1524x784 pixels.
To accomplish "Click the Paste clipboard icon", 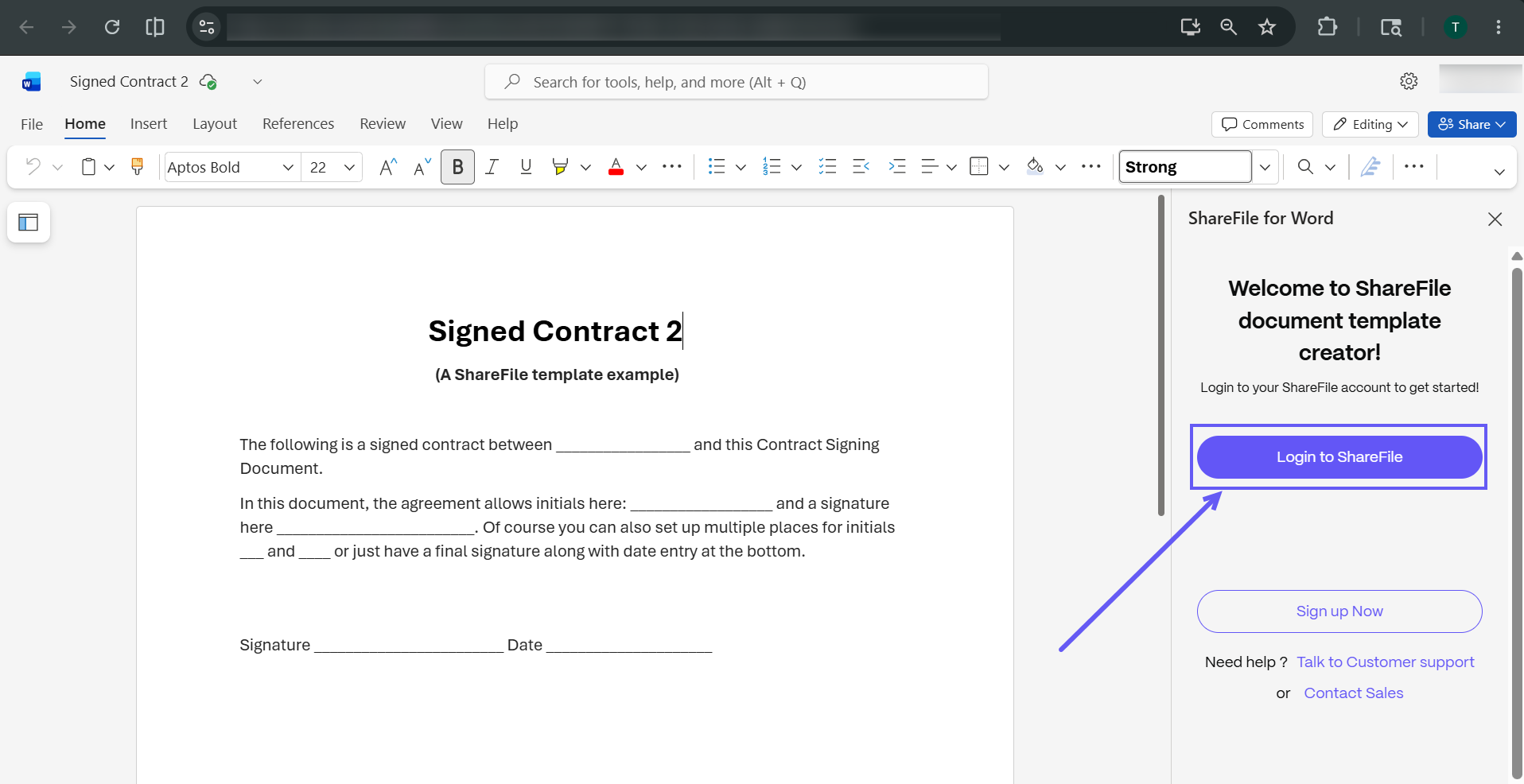I will click(89, 167).
